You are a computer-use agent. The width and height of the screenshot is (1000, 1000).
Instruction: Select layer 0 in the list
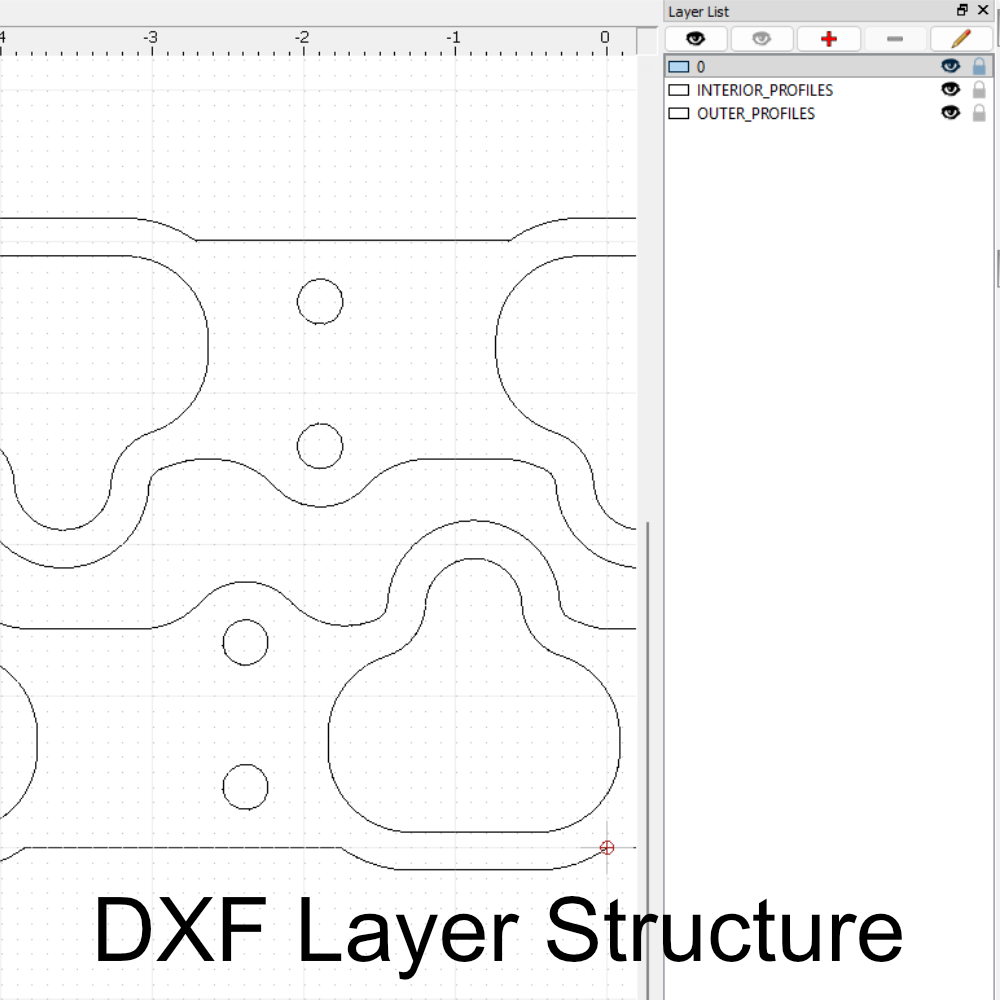701,67
